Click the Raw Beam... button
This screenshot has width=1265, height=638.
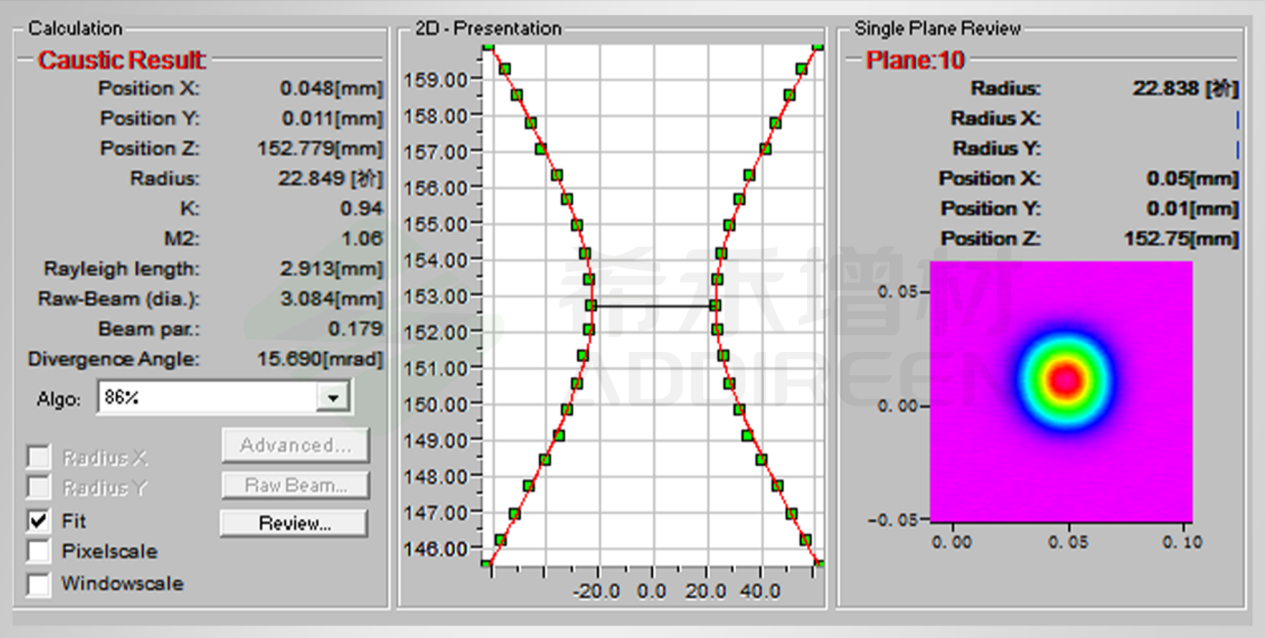294,486
